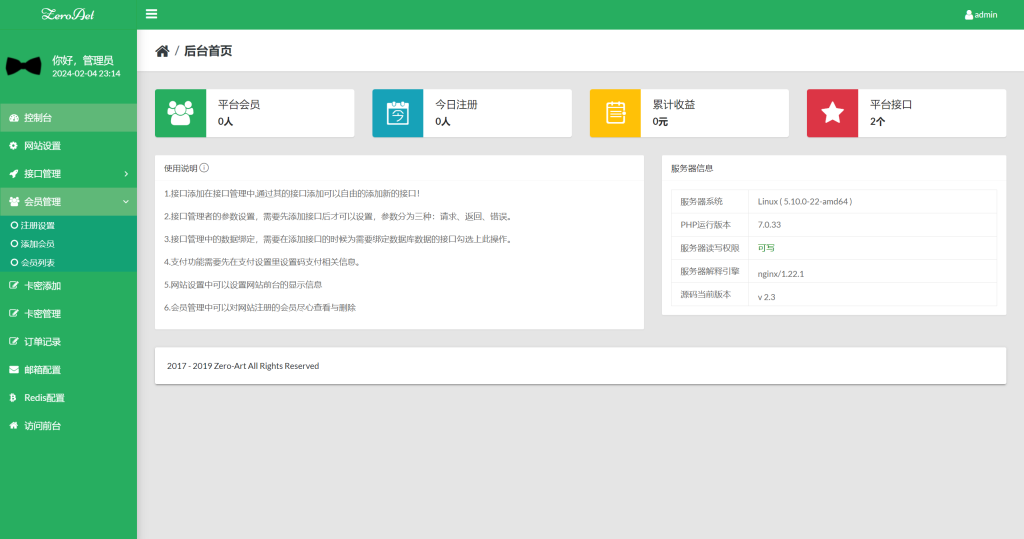Click the 控制台 dashboard icon
Screen dimensions: 1024x539
(14, 118)
